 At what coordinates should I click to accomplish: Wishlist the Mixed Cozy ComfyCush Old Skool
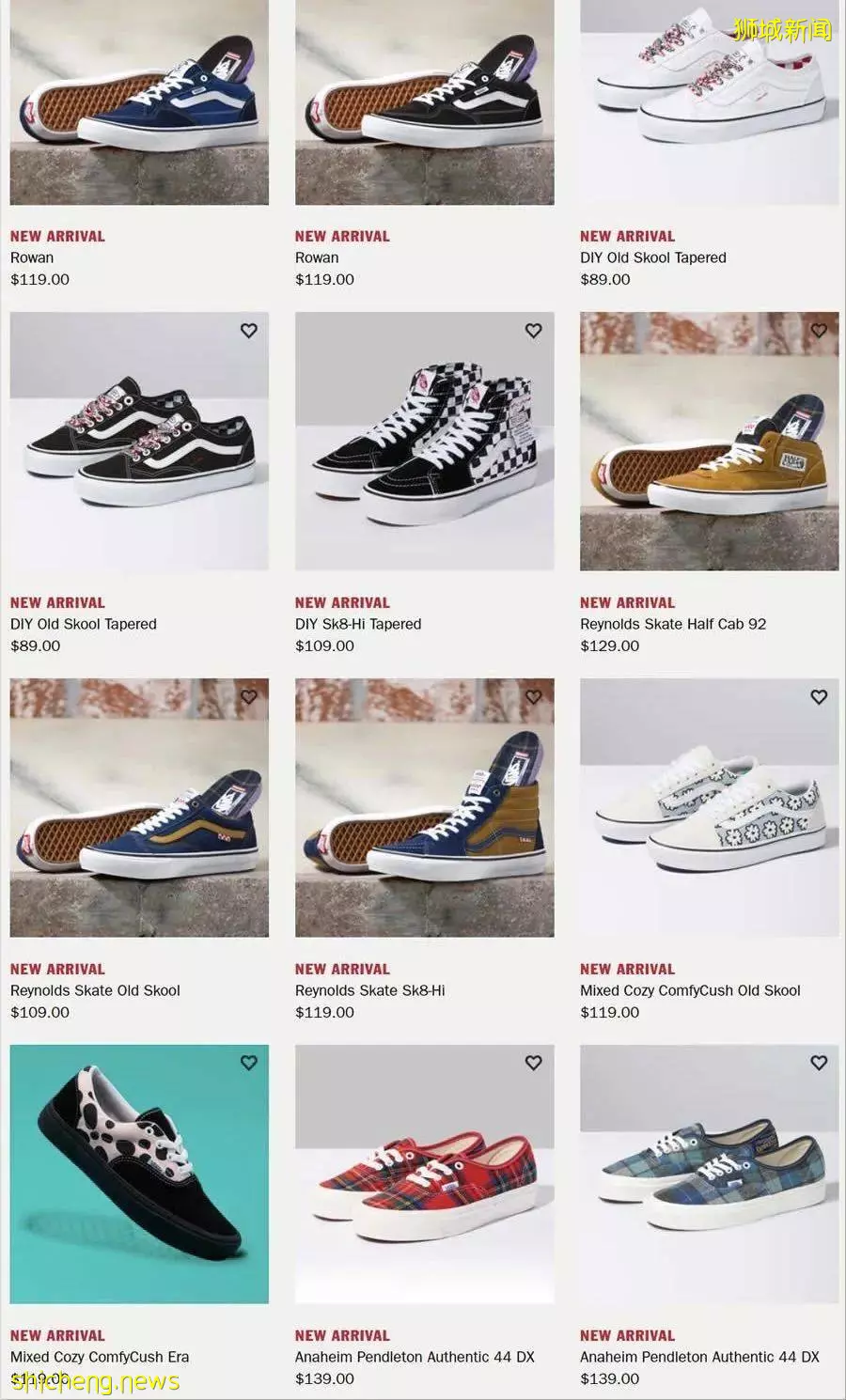(x=819, y=697)
